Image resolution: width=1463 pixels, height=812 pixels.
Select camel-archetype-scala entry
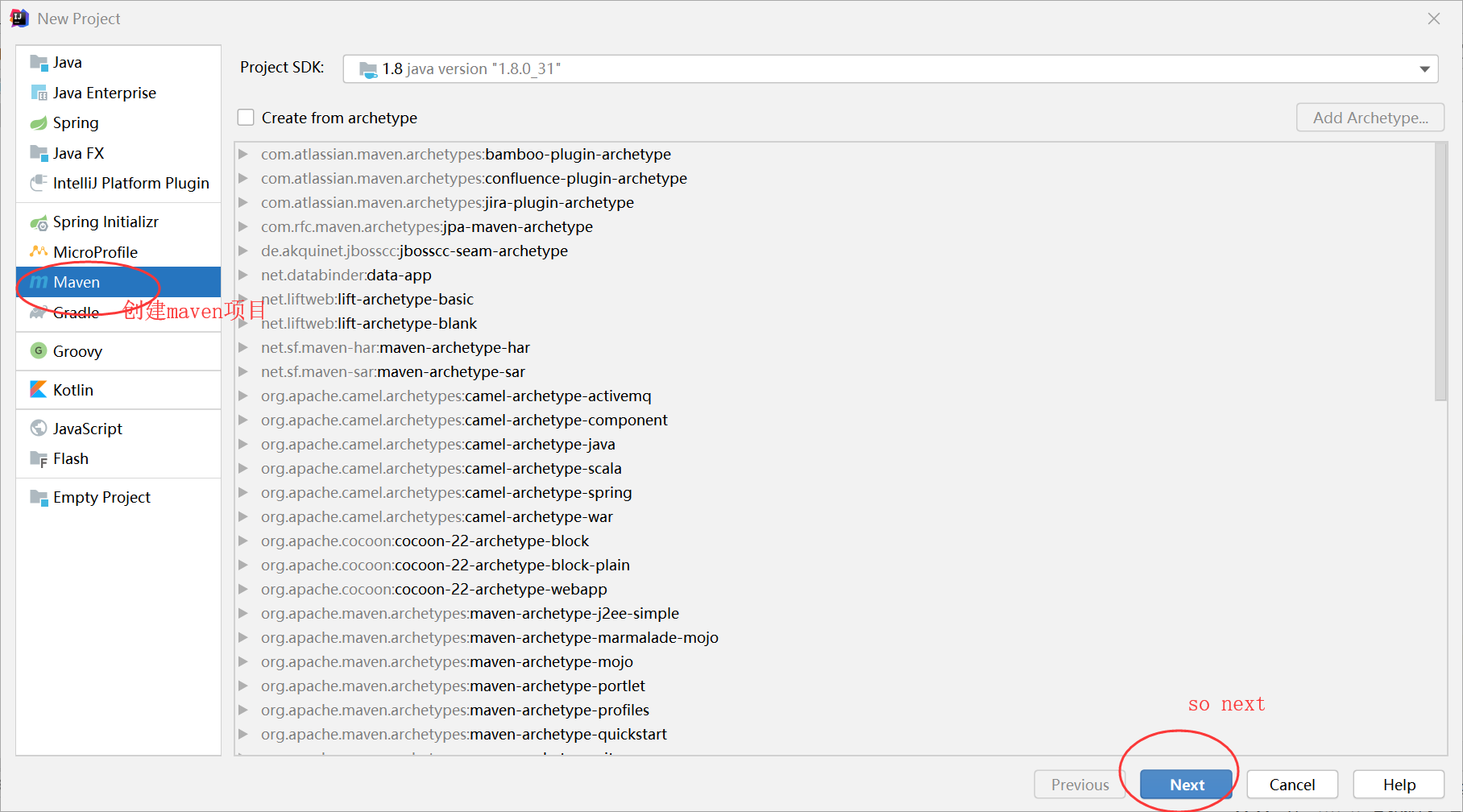click(835, 468)
